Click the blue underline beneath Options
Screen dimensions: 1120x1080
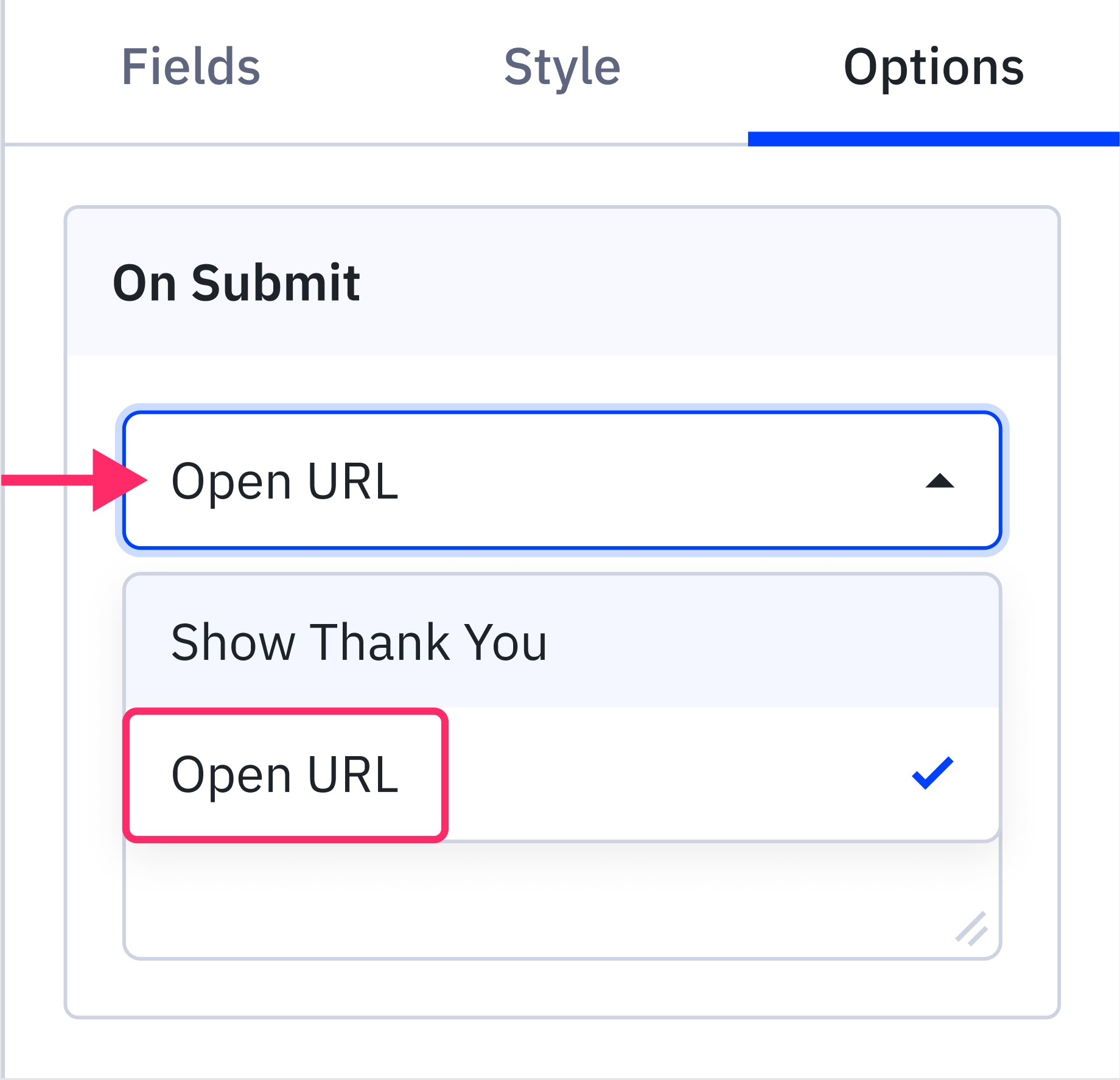pyautogui.click(x=933, y=139)
